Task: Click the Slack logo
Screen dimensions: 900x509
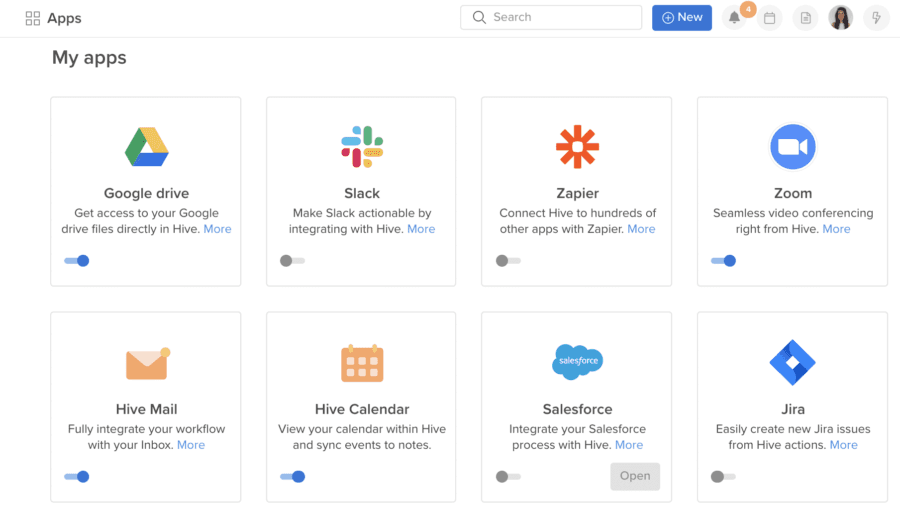Action: (x=362, y=147)
